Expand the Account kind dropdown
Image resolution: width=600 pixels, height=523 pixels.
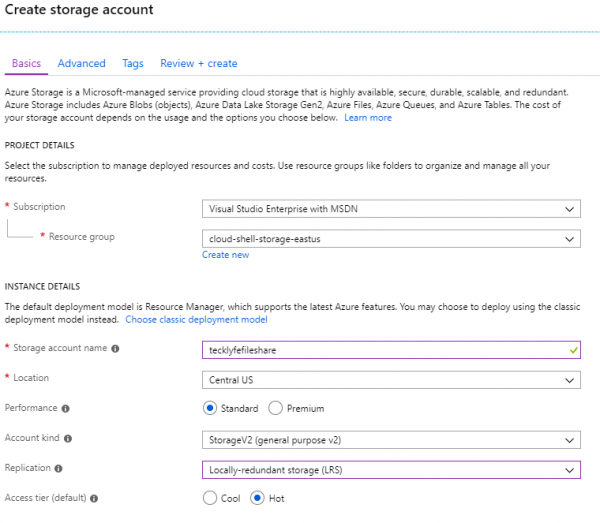[391, 440]
